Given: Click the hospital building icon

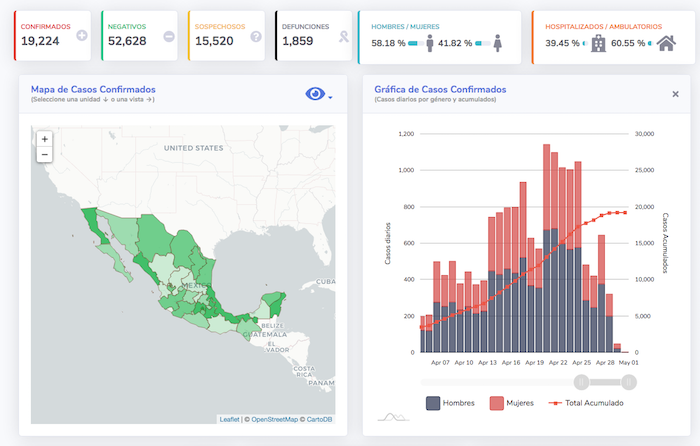Looking at the screenshot, I should click(x=597, y=43).
